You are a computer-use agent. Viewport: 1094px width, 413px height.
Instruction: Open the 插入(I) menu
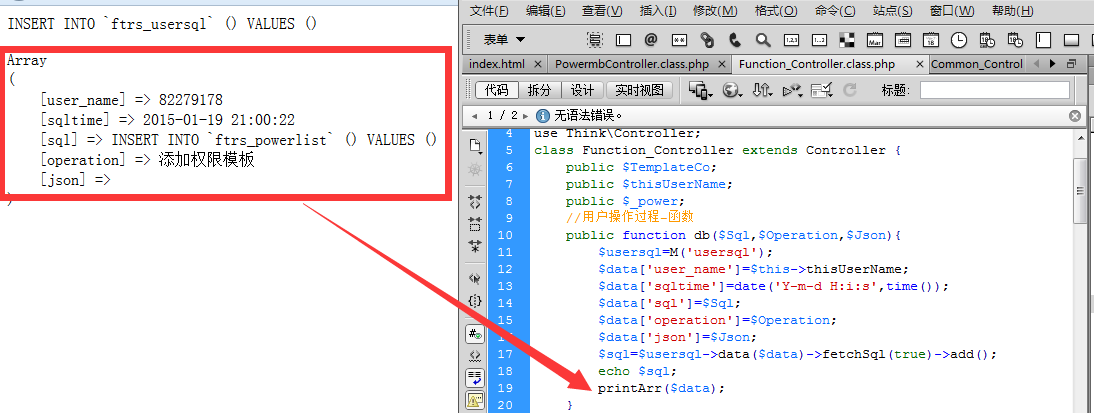click(658, 10)
